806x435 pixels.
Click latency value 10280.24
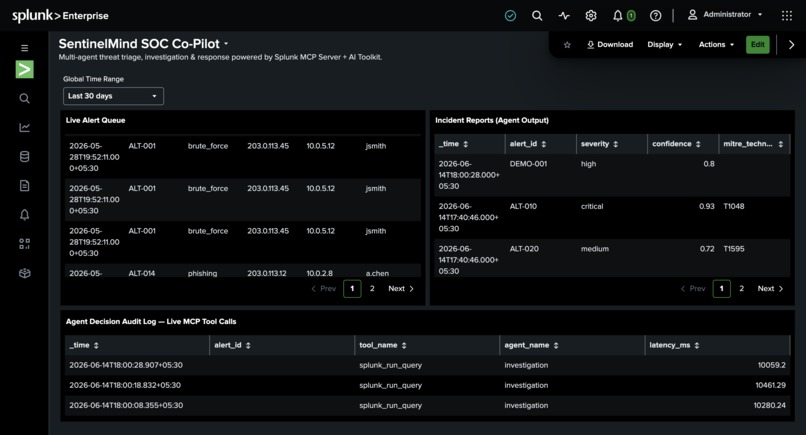click(x=770, y=405)
